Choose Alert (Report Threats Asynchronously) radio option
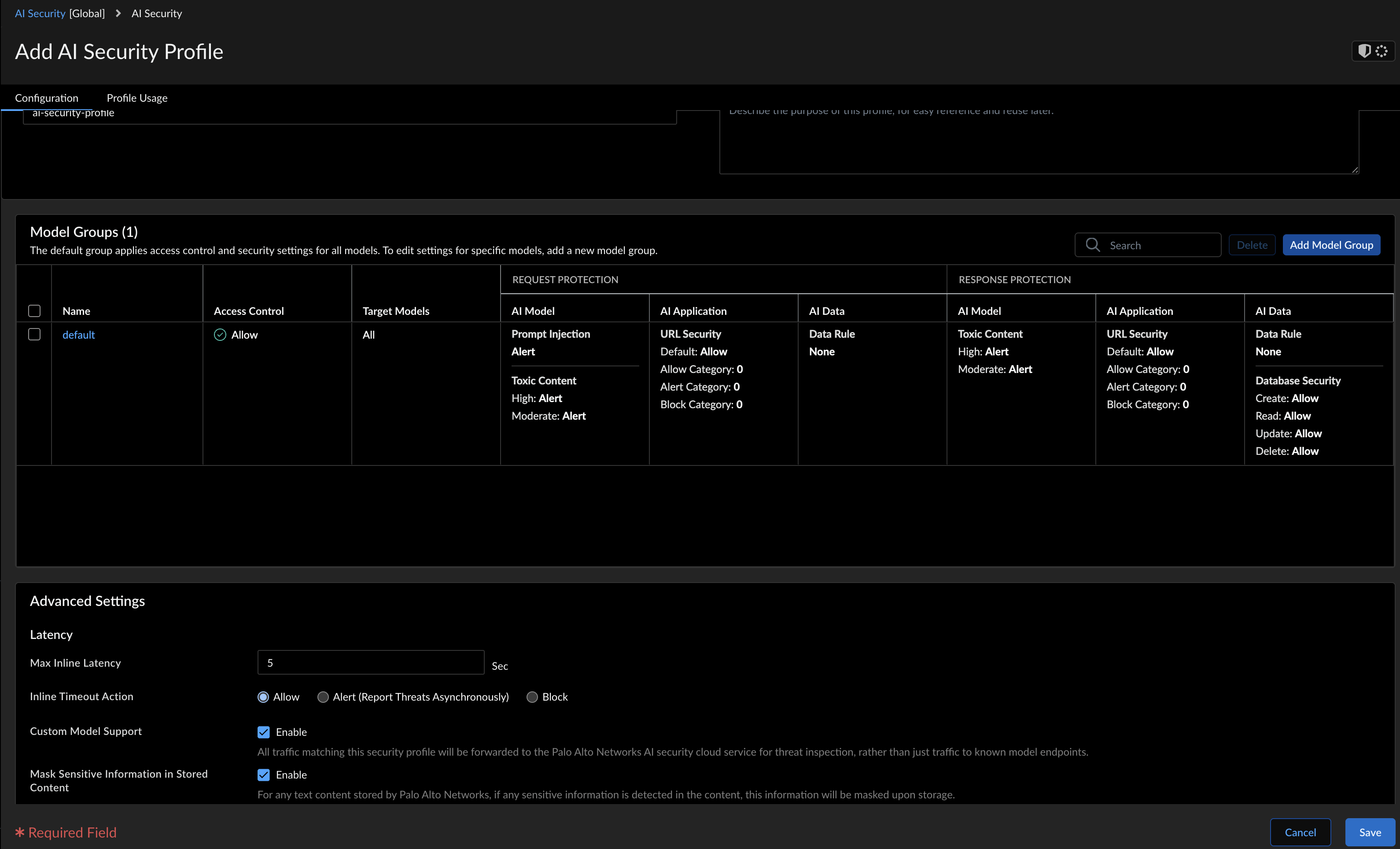Screen dimensions: 1400x849 tap(323, 697)
